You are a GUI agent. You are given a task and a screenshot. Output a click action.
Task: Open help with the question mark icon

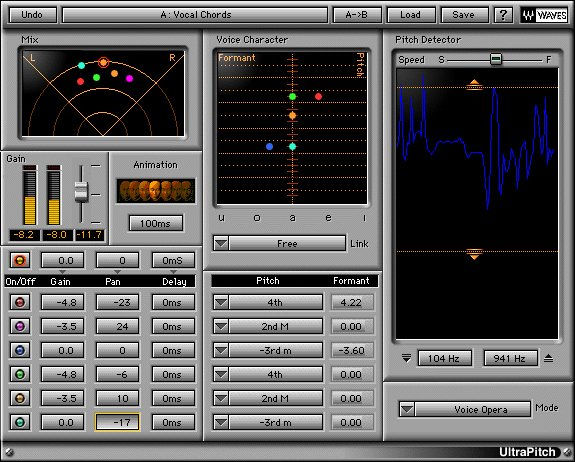pyautogui.click(x=503, y=15)
